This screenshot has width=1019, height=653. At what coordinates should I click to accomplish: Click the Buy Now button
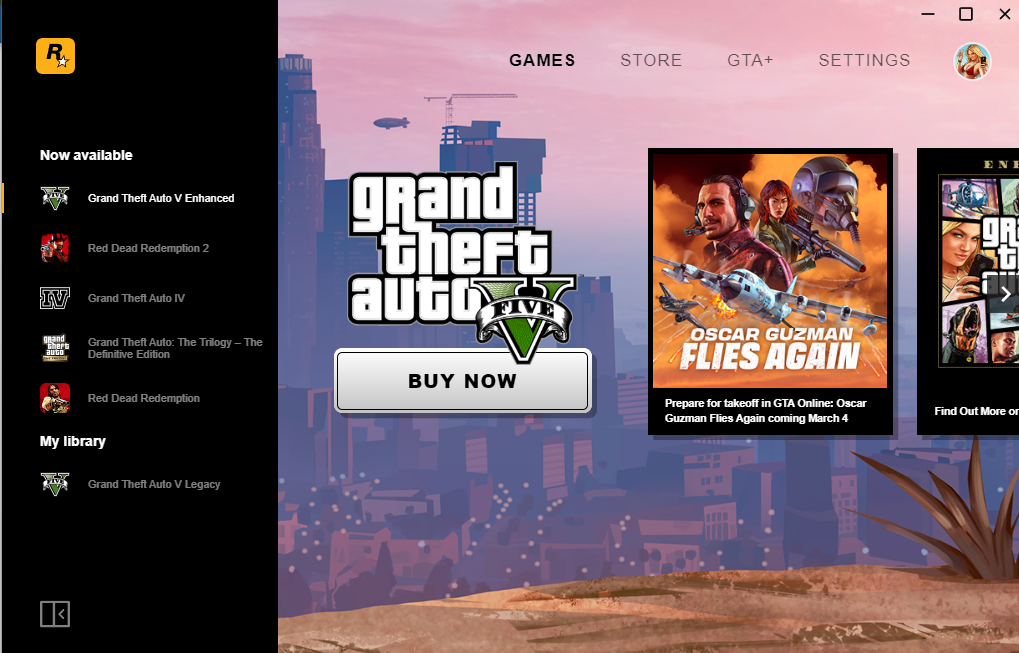tap(463, 380)
